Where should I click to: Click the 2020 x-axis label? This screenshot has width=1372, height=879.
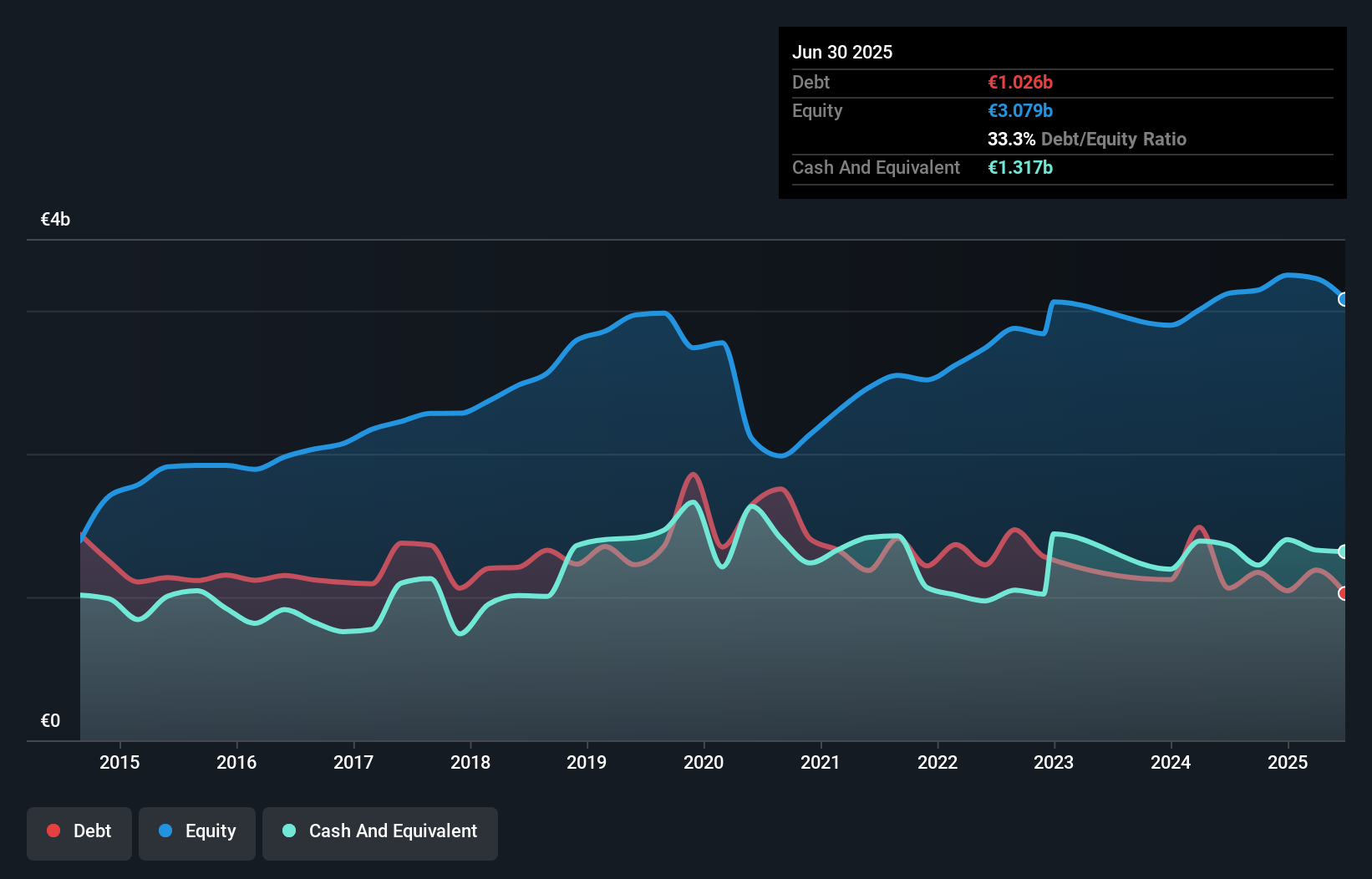pyautogui.click(x=704, y=762)
